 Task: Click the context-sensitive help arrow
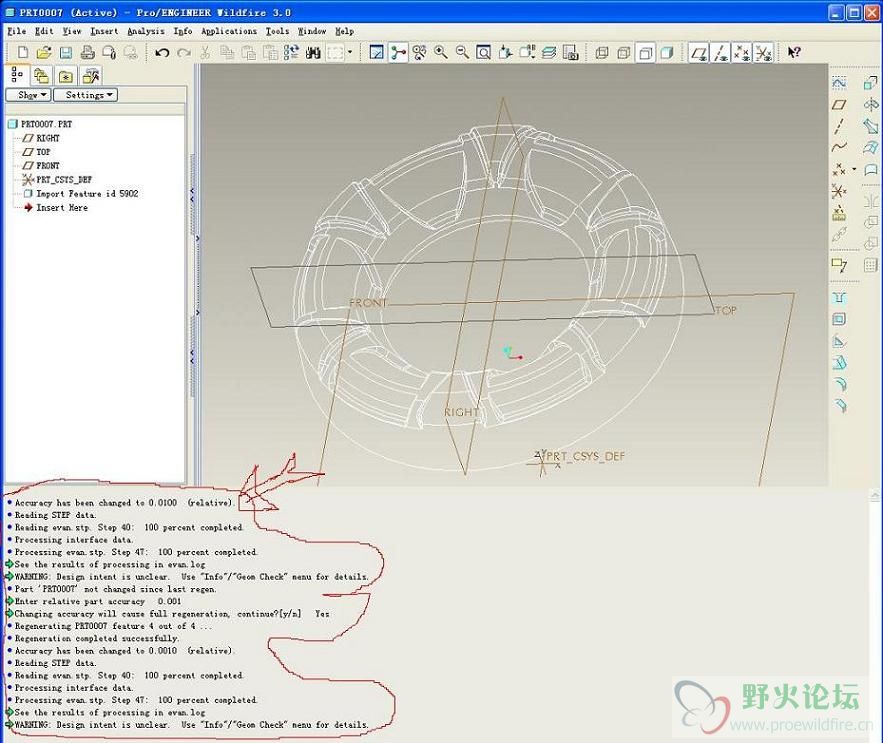(794, 52)
